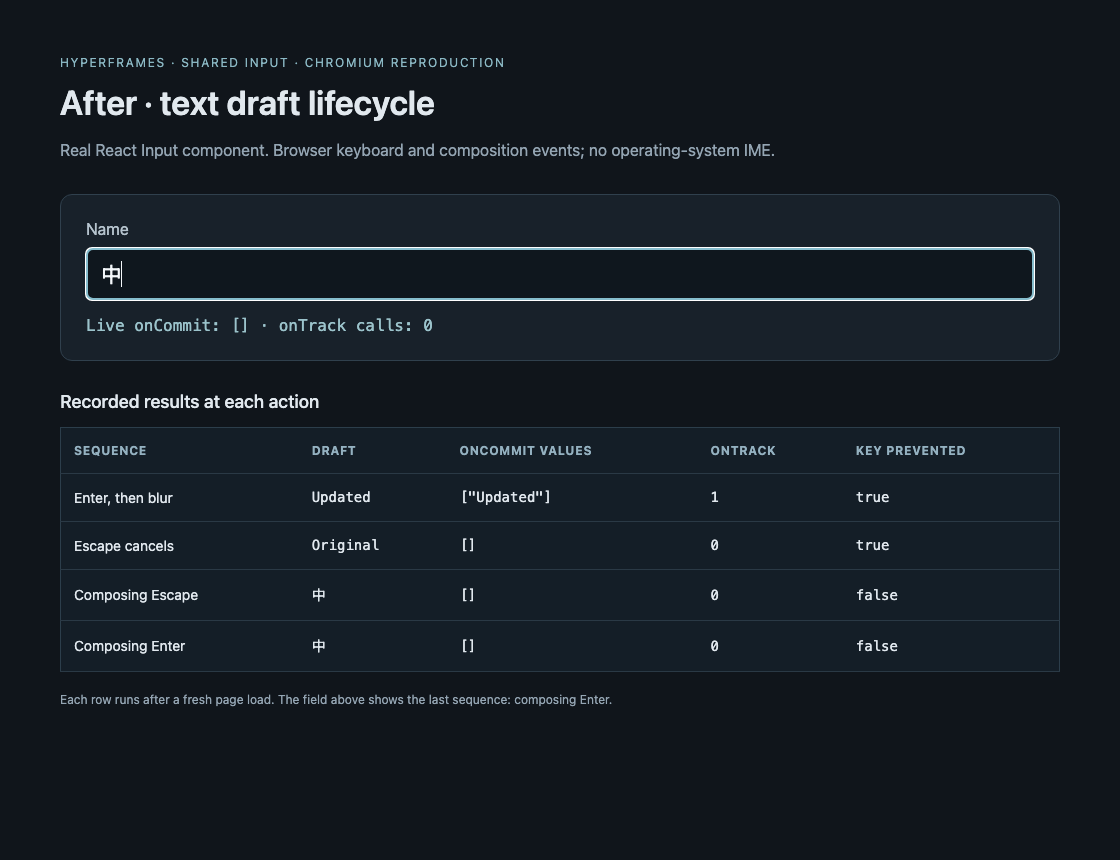The width and height of the screenshot is (1120, 860).
Task: Click the Live onCommit status line
Action: (259, 326)
